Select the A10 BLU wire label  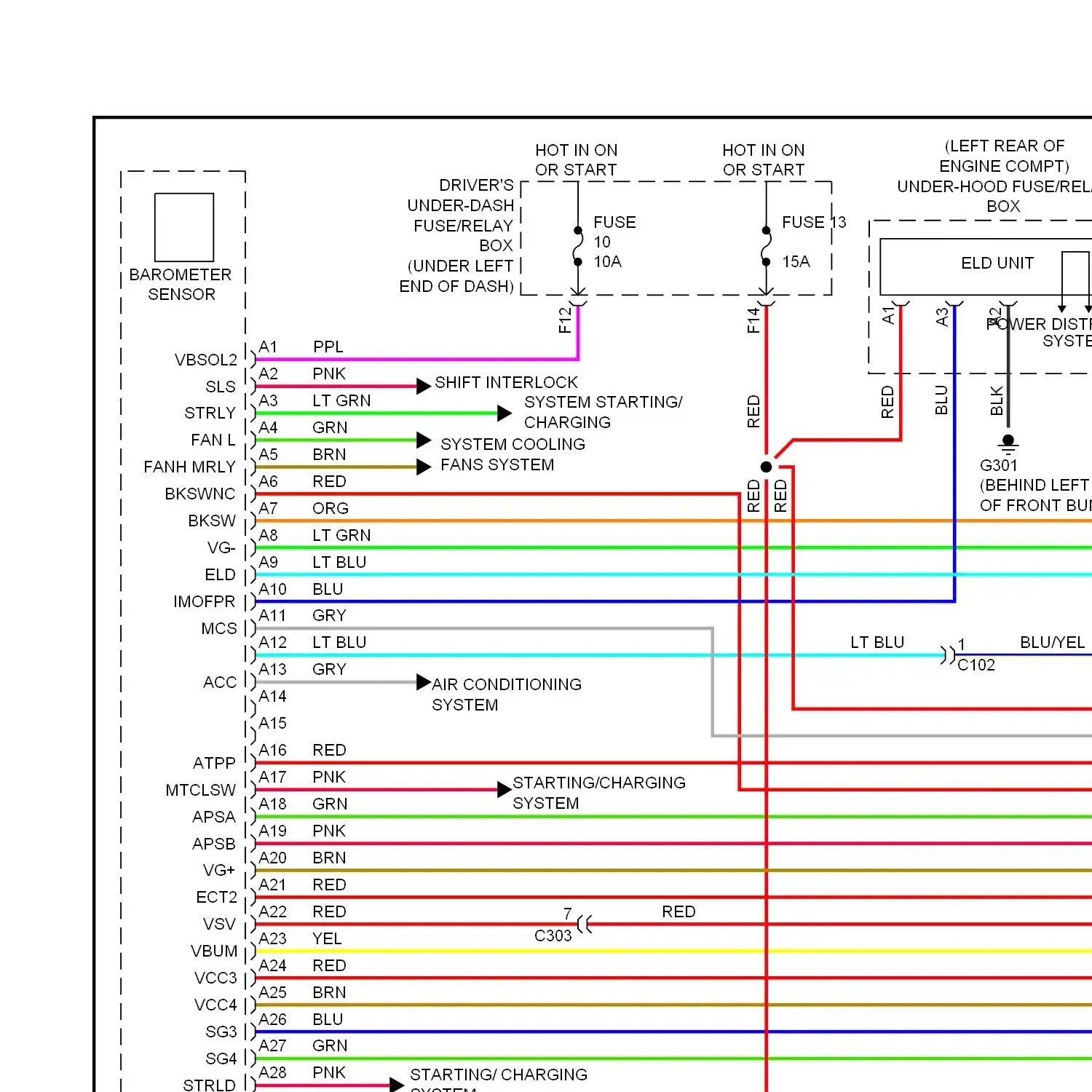coord(301,589)
